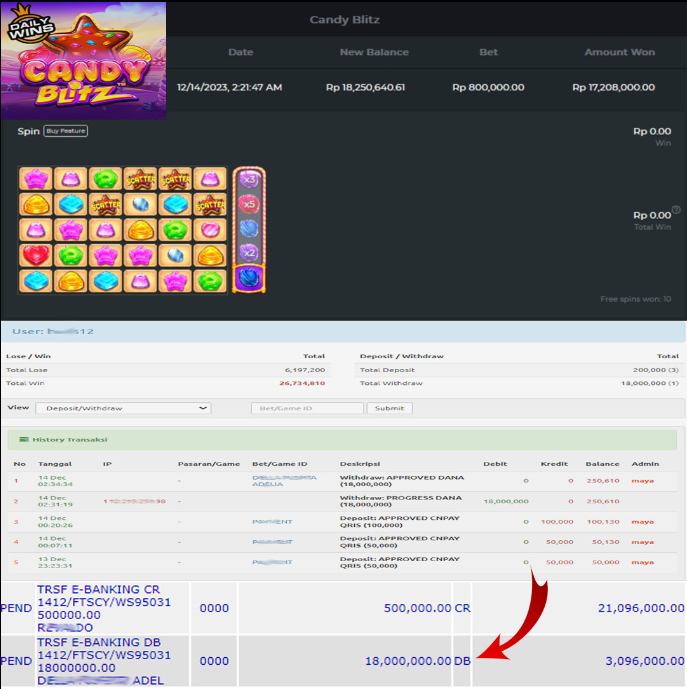
Task: Click the help icon beside Total Win
Action: pos(676,210)
